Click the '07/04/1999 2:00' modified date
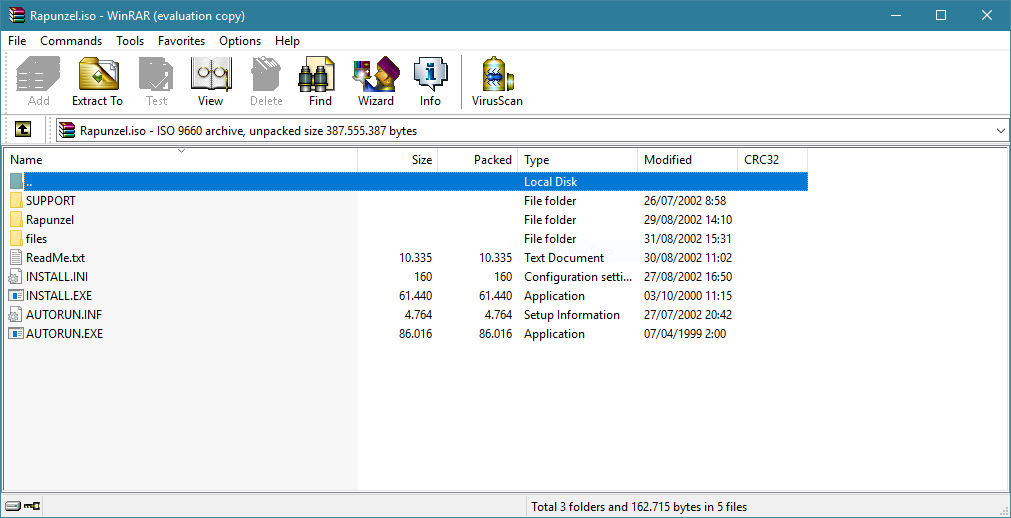1011x518 pixels. coord(685,334)
